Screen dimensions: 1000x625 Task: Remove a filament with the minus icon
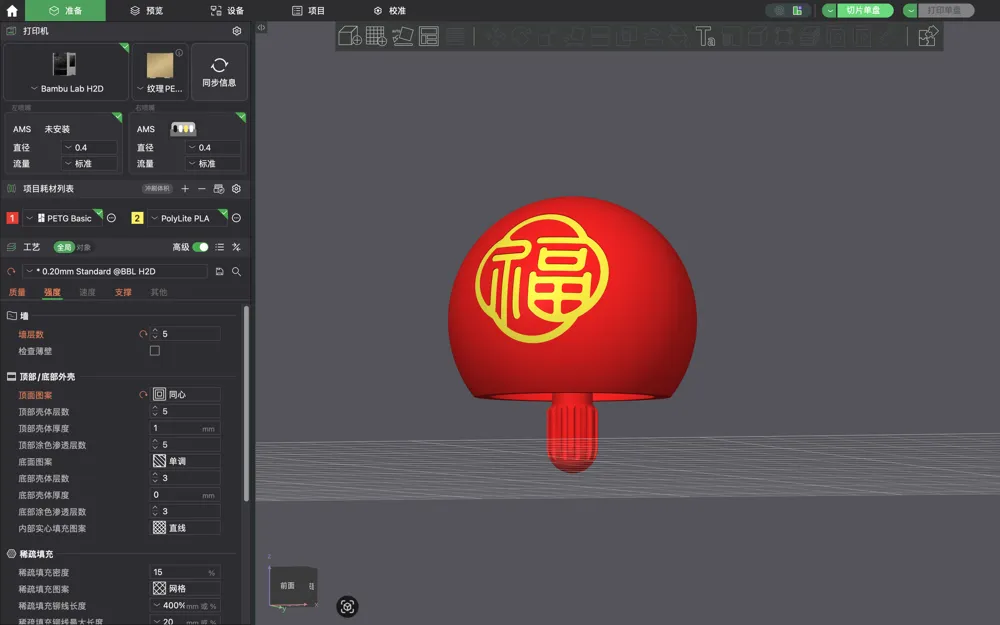tap(202, 189)
